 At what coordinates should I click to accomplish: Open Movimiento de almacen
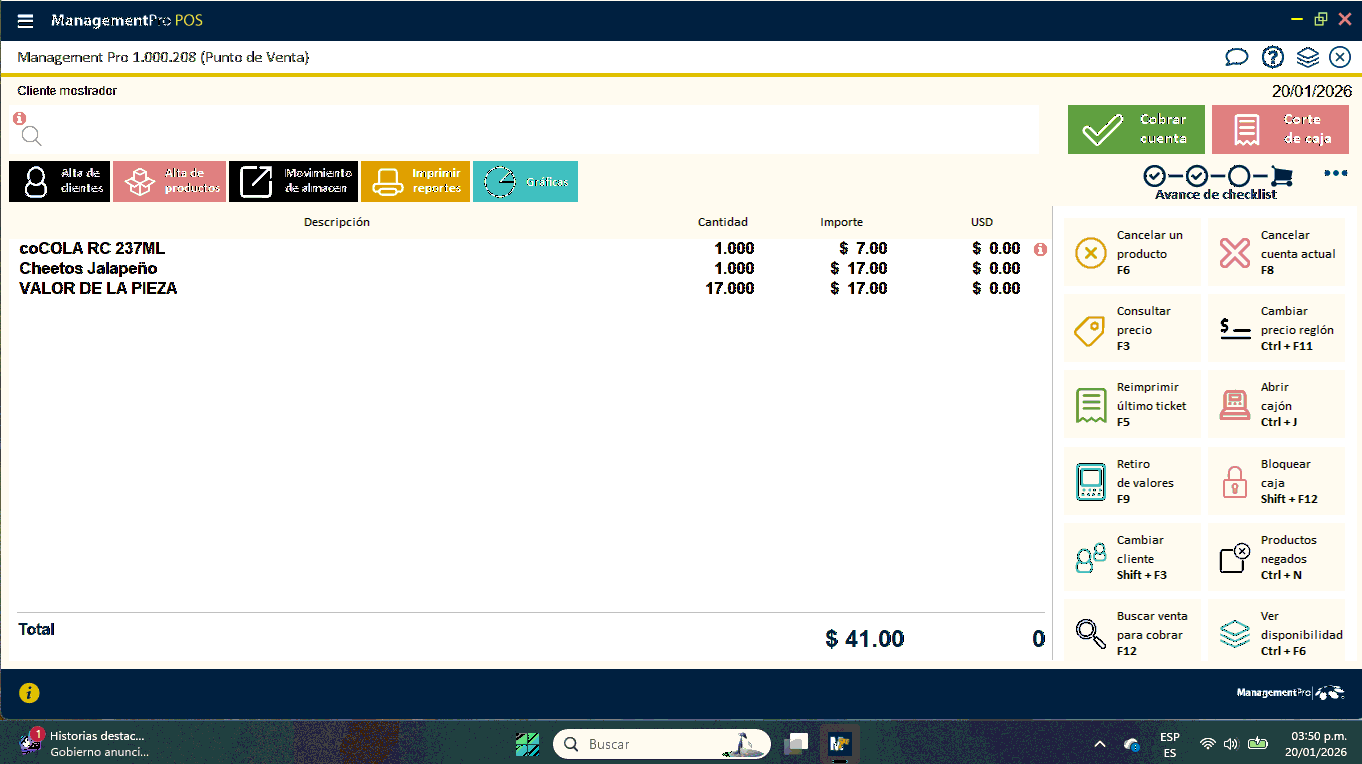293,181
